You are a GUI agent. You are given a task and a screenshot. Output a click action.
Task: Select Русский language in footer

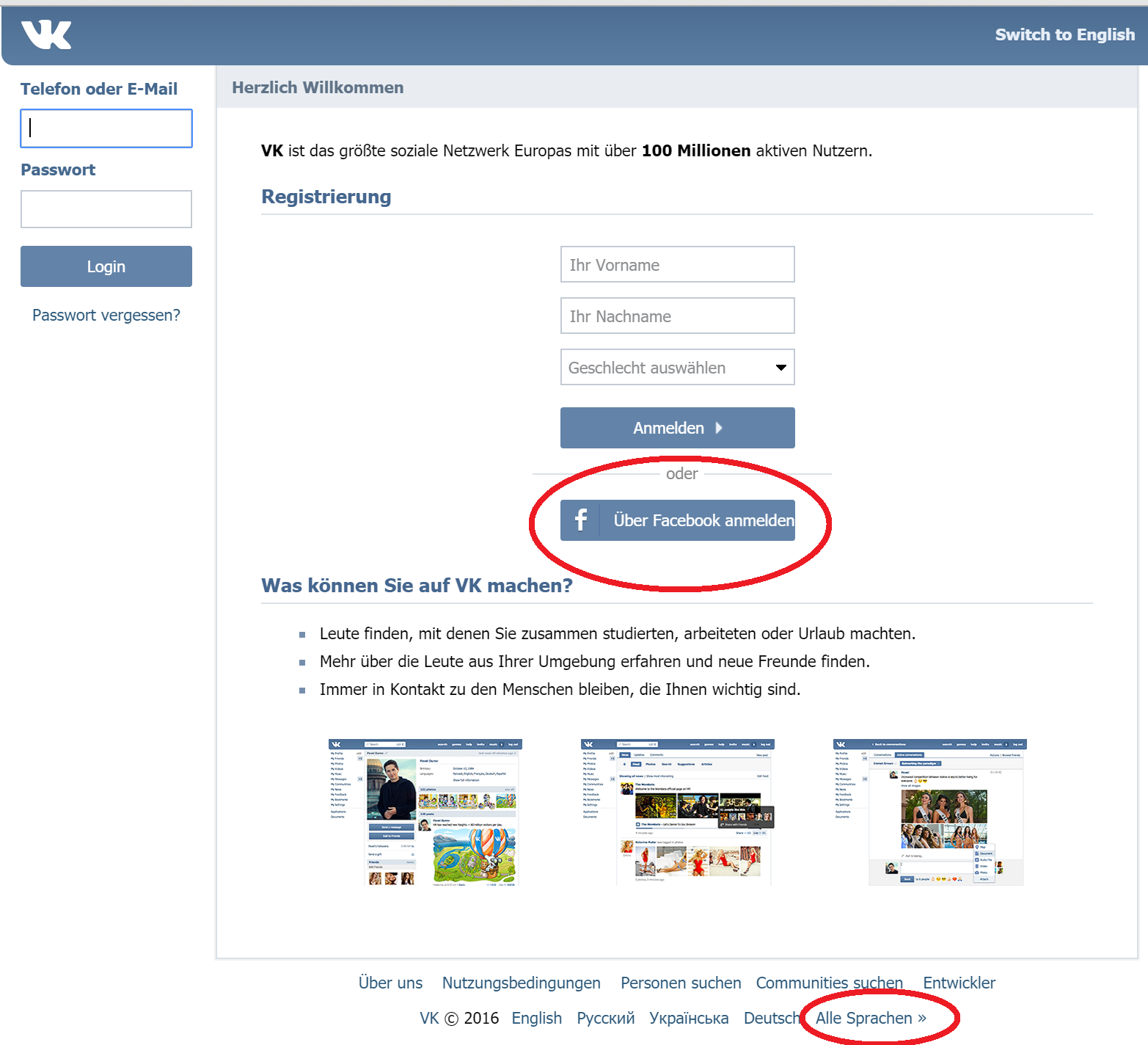(605, 1019)
